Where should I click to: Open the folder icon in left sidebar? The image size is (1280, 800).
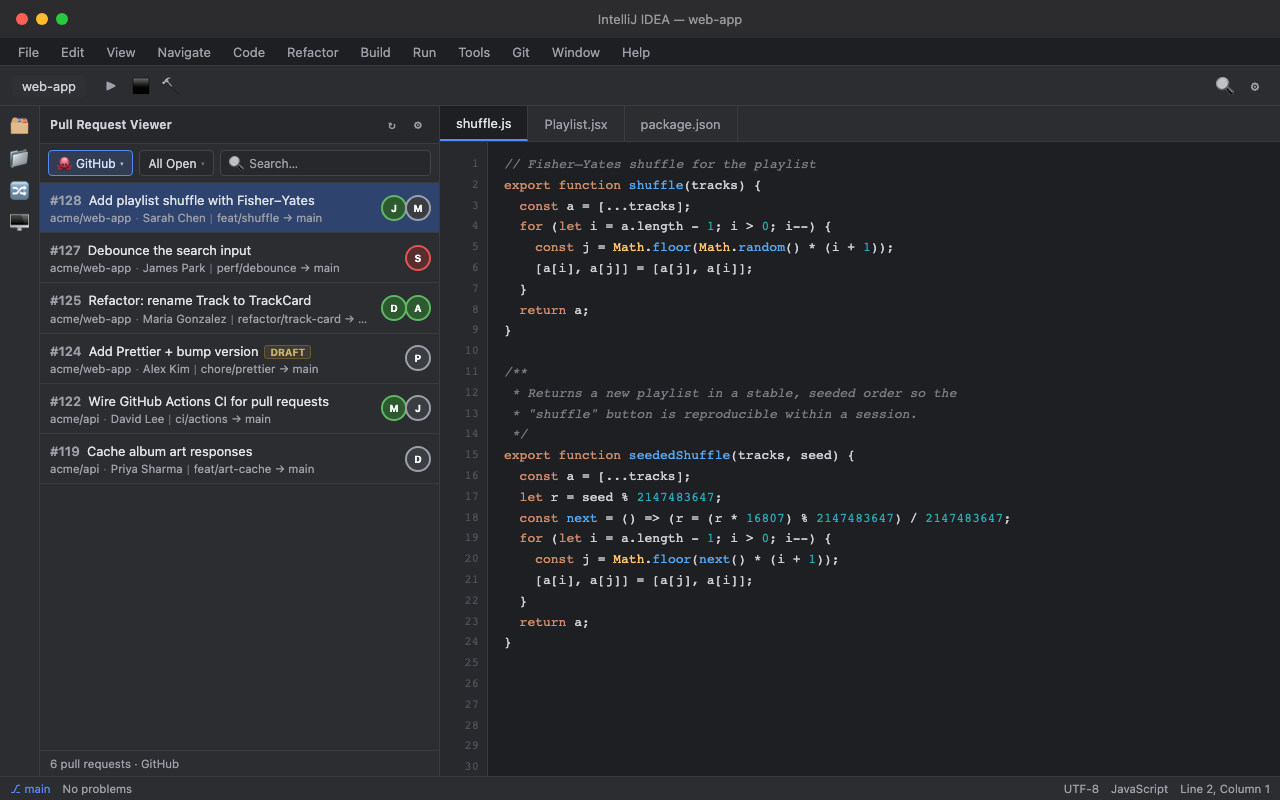pos(19,157)
